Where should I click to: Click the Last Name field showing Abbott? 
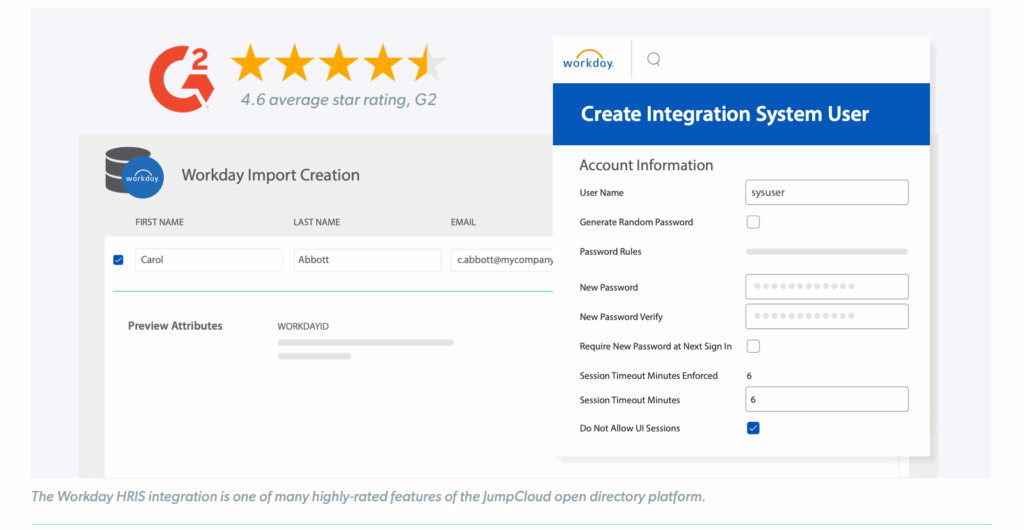[367, 260]
